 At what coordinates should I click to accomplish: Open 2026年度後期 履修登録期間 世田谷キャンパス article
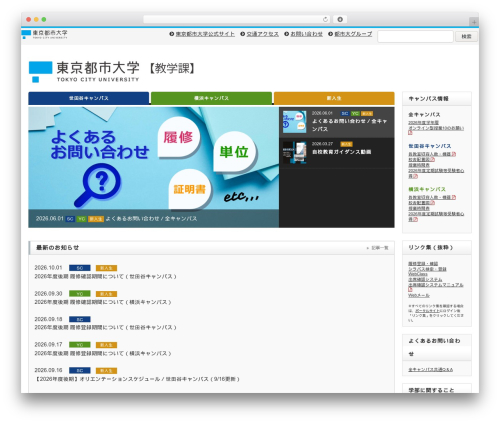coord(105,328)
